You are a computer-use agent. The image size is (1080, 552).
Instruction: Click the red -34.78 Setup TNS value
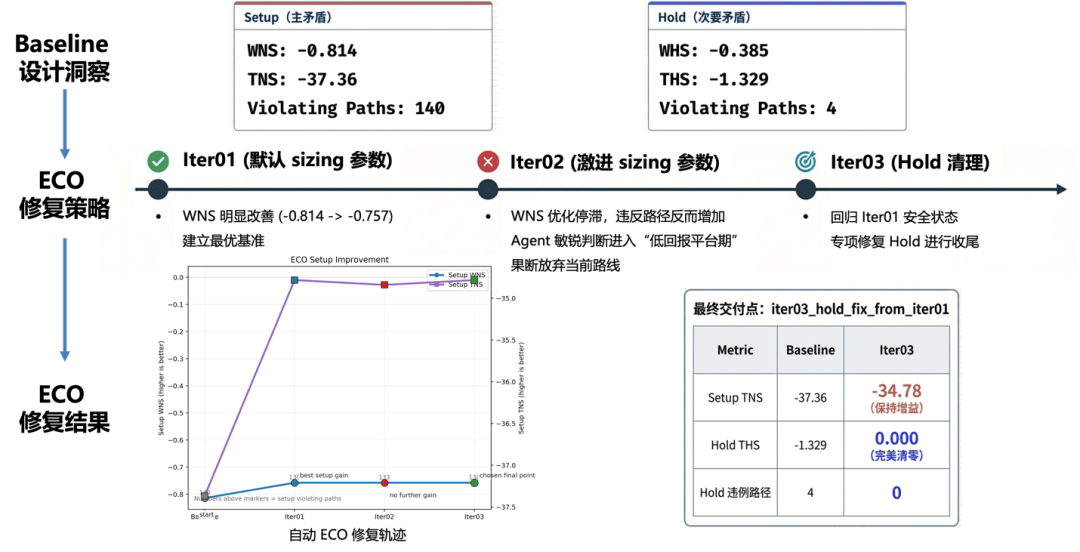[896, 391]
